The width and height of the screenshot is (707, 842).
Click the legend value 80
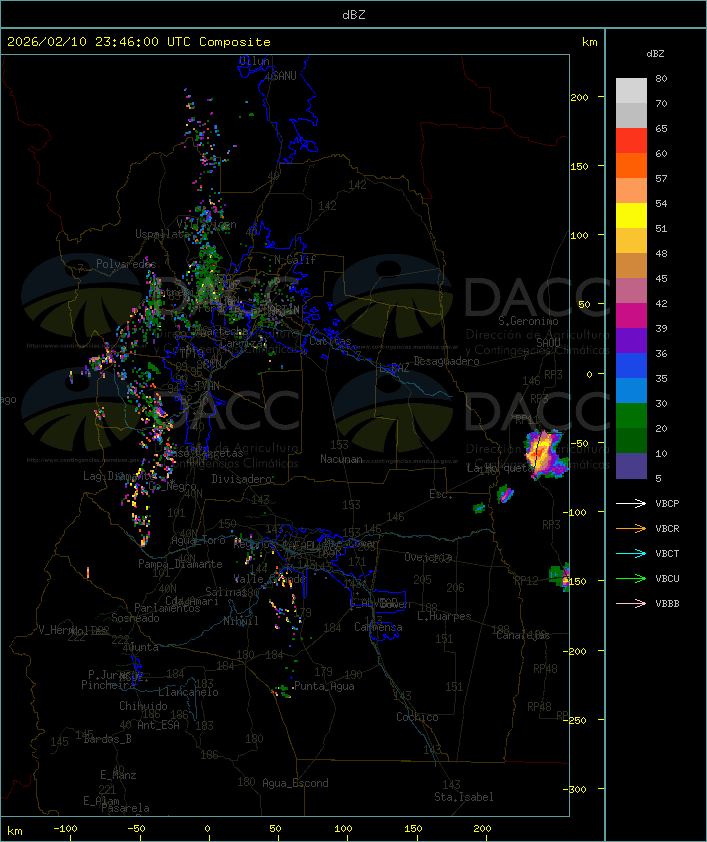pyautogui.click(x=661, y=78)
